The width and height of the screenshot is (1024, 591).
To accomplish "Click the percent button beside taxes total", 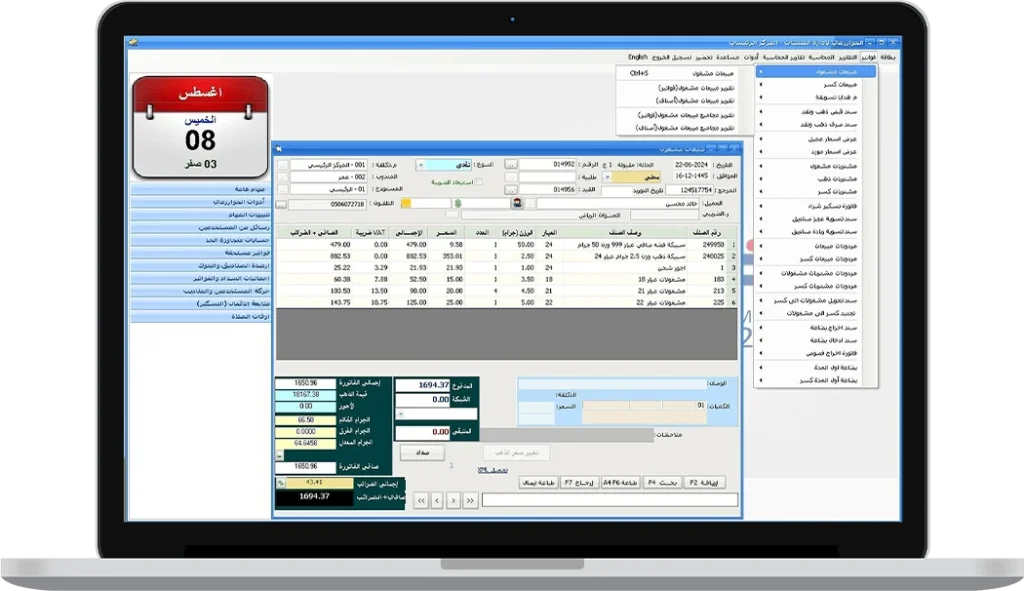I will click(x=279, y=482).
